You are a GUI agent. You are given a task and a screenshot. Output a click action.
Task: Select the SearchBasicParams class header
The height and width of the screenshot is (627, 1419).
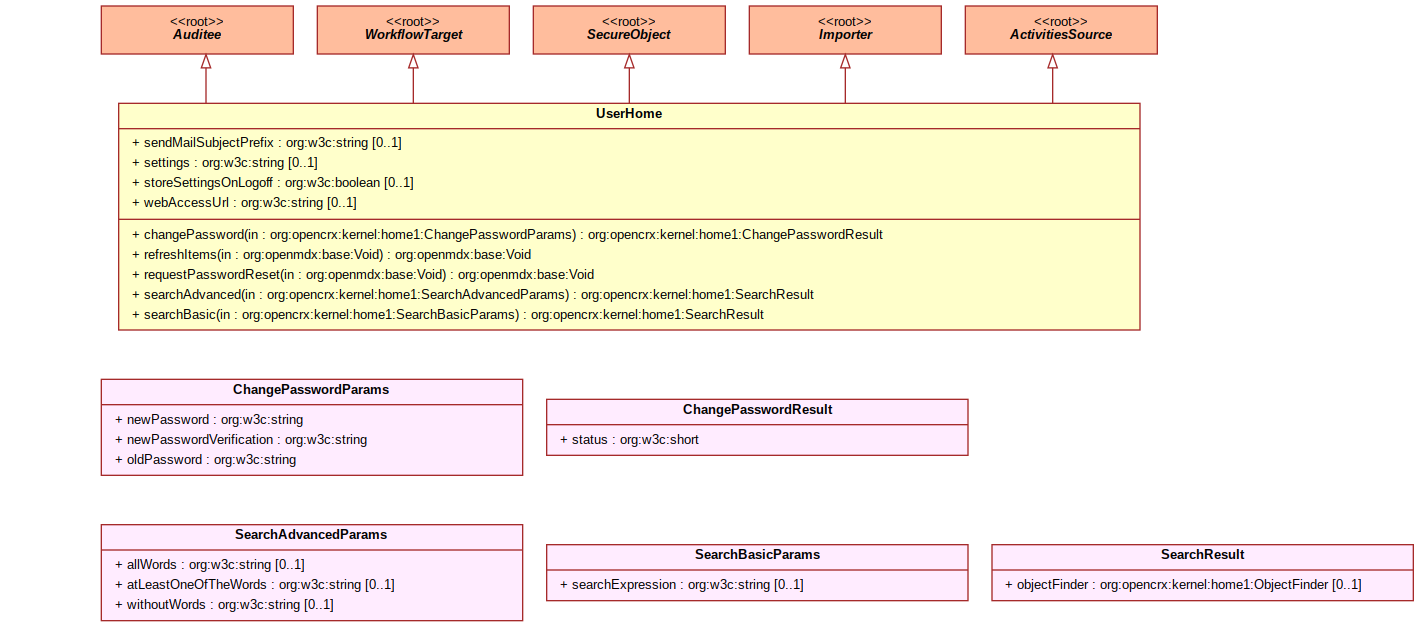coord(757,555)
